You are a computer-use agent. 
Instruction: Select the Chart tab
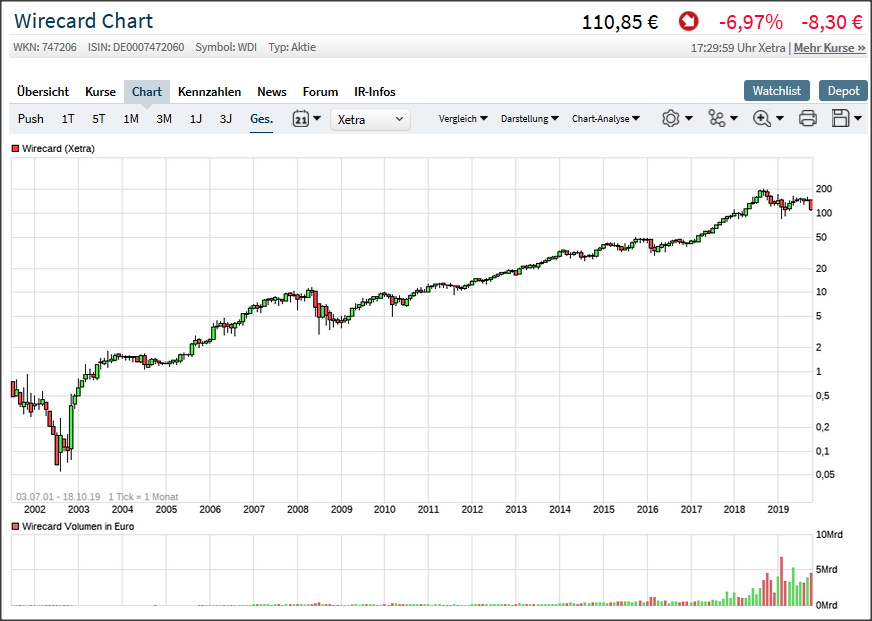tap(147, 92)
